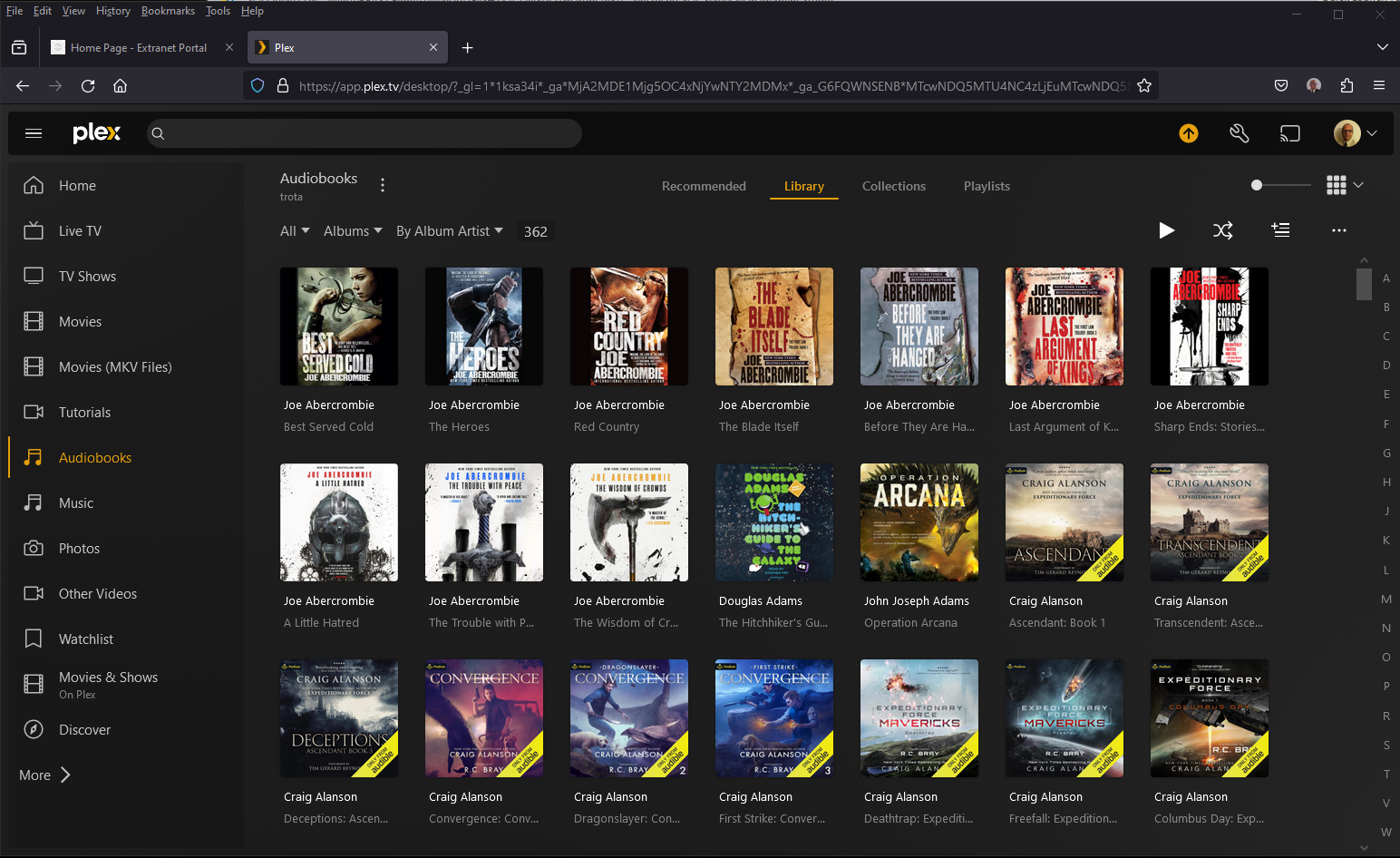Screen dimensions: 1400x858
Task: Open the user account avatar menu
Action: 1356,133
